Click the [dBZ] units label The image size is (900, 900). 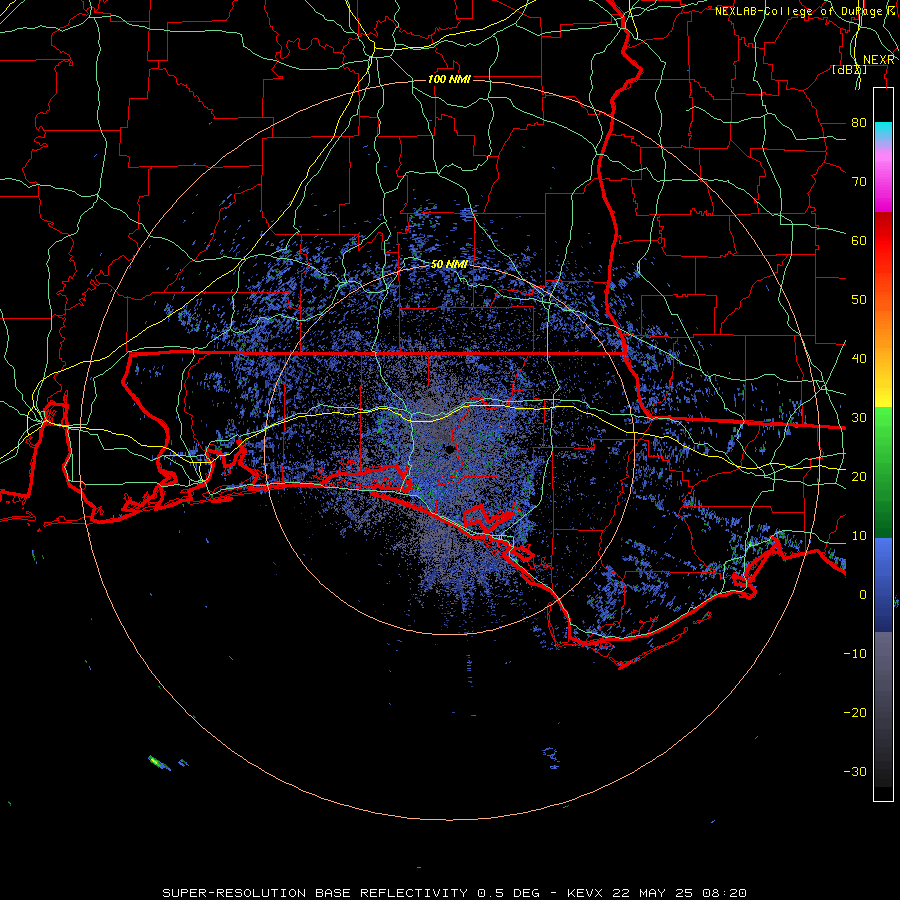pyautogui.click(x=849, y=70)
